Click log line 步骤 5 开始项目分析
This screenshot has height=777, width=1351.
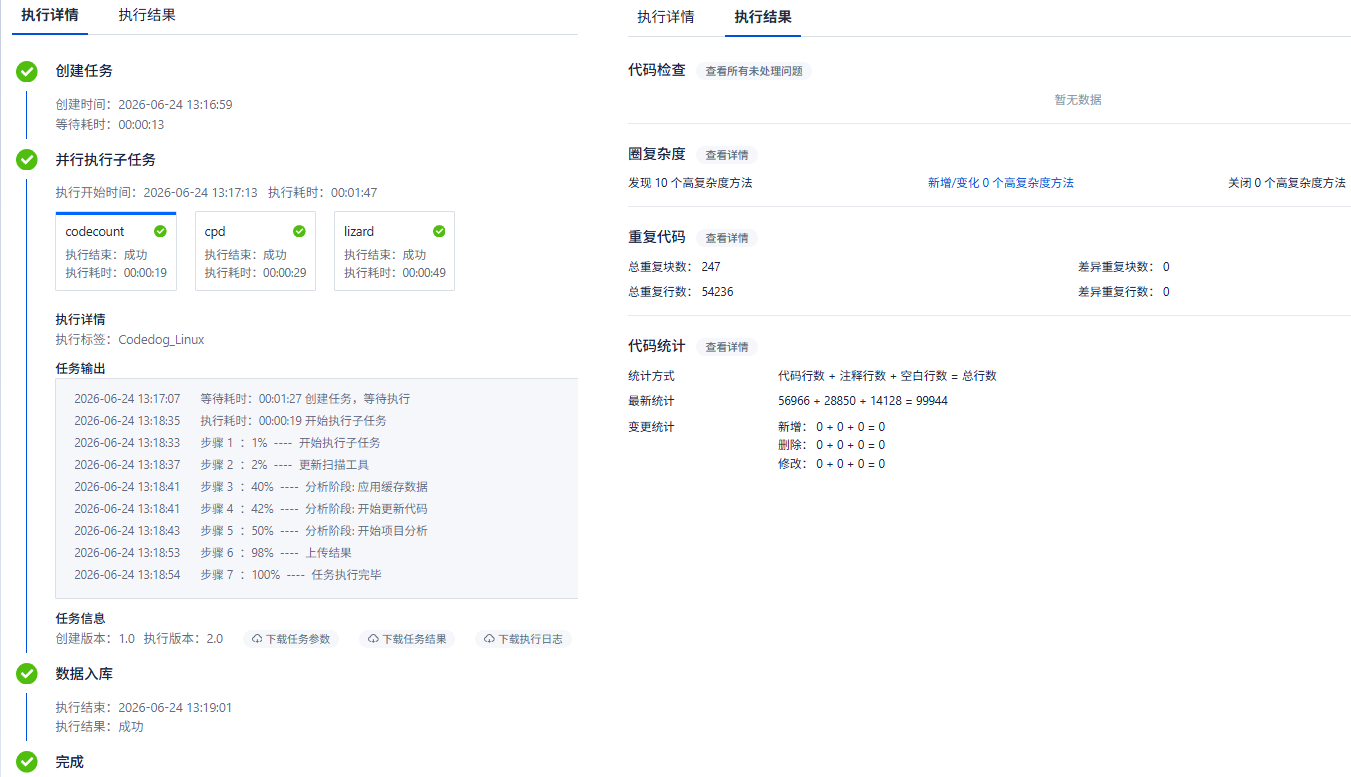tap(251, 531)
